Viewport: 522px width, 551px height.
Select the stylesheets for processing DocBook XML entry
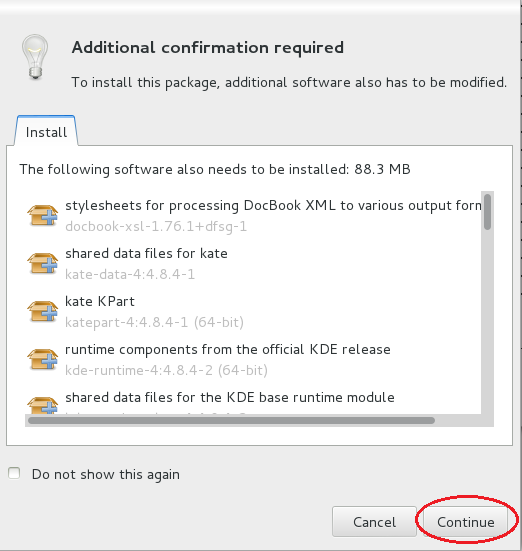tap(253, 215)
